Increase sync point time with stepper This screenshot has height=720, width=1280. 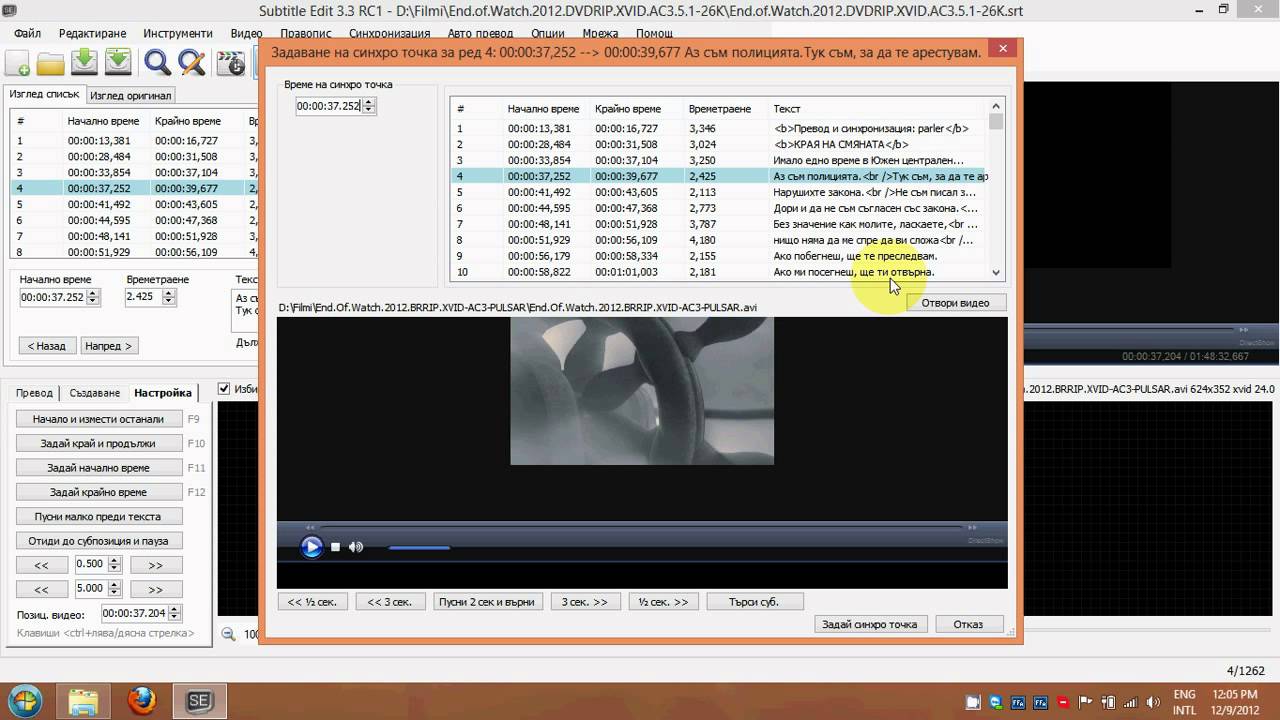pos(369,102)
